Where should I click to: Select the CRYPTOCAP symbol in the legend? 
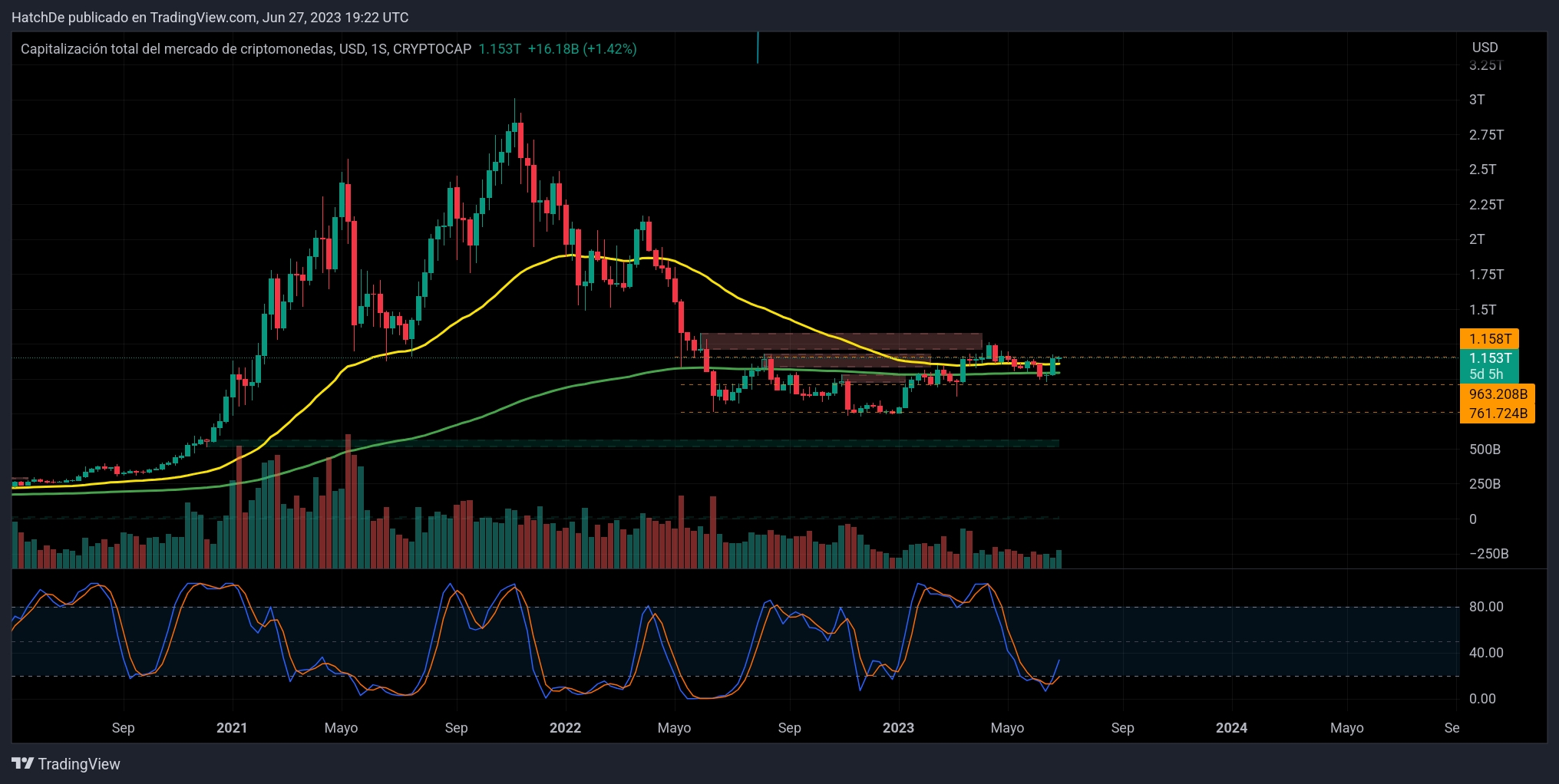pyautogui.click(x=432, y=48)
